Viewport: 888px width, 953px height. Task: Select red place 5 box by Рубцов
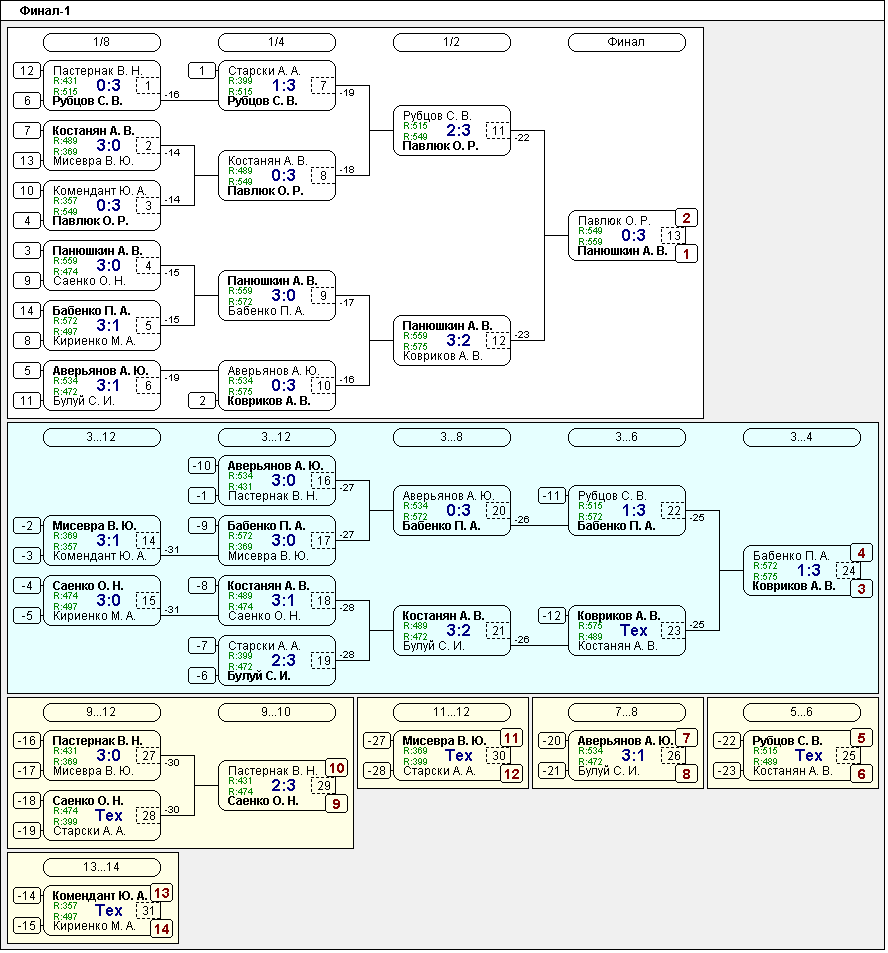pos(861,738)
